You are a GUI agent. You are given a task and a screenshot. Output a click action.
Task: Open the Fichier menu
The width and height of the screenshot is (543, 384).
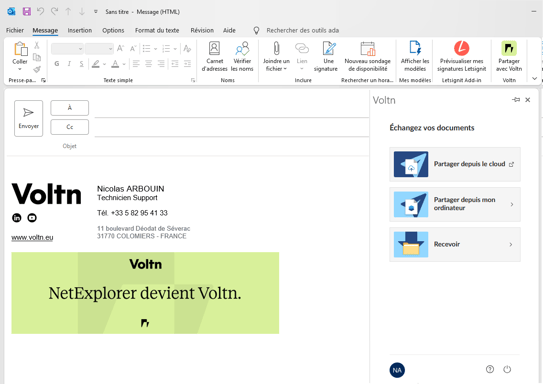click(15, 30)
